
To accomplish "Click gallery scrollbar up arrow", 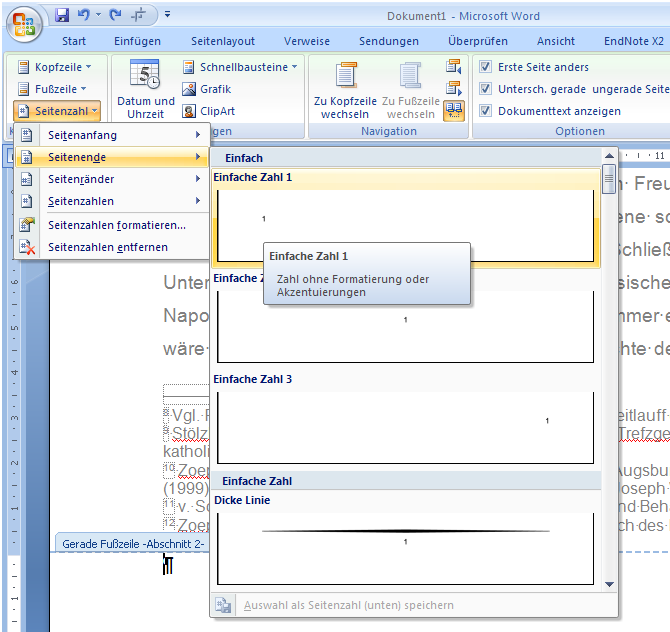I will 609,156.
